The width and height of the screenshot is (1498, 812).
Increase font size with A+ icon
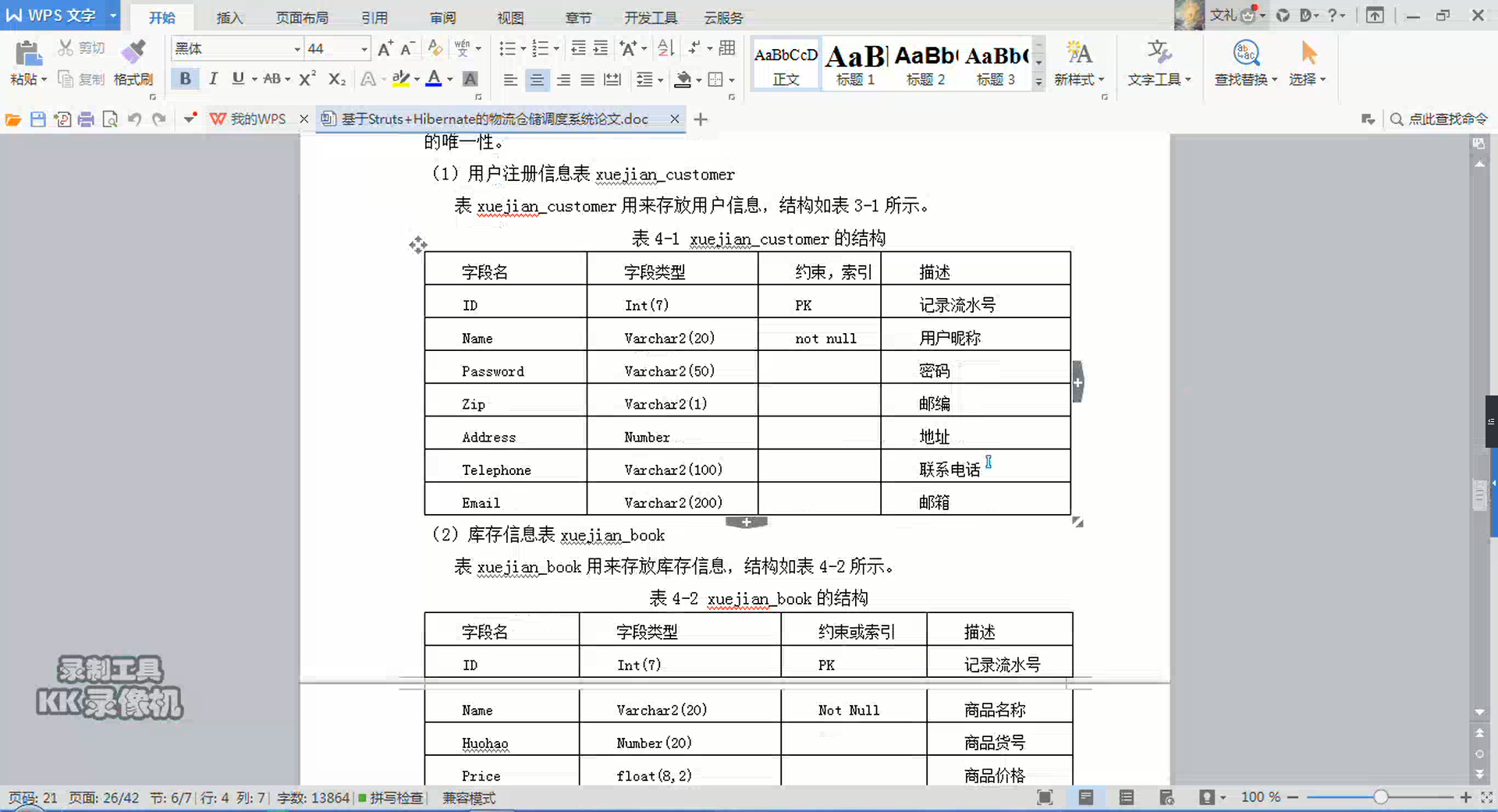385,48
